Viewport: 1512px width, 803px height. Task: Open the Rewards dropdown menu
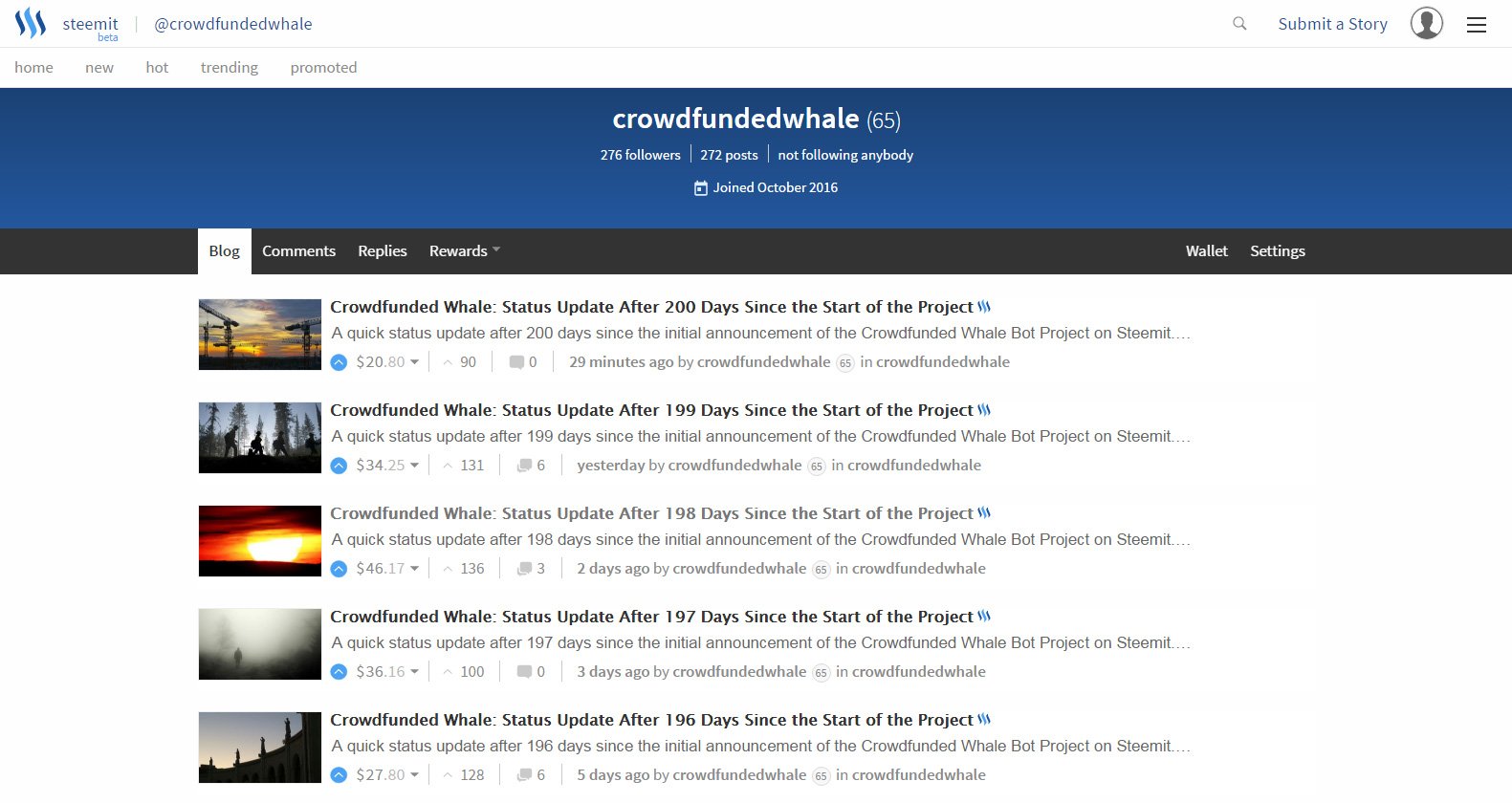tap(465, 251)
